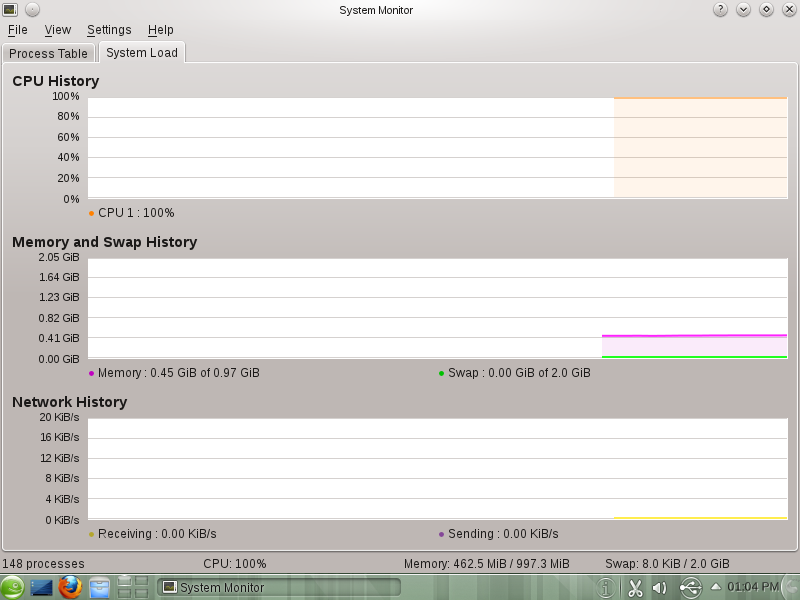Click the System Monitor taskbar entry
The height and width of the screenshot is (600, 800).
[x=279, y=588]
